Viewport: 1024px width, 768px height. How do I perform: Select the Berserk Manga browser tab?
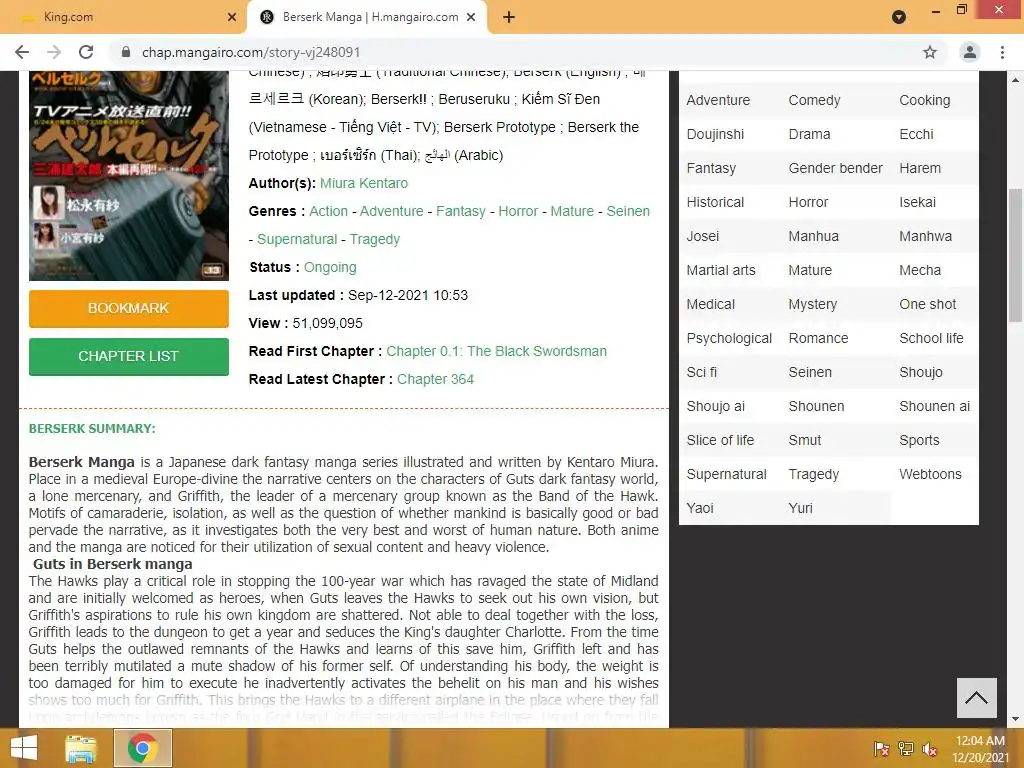(x=370, y=17)
